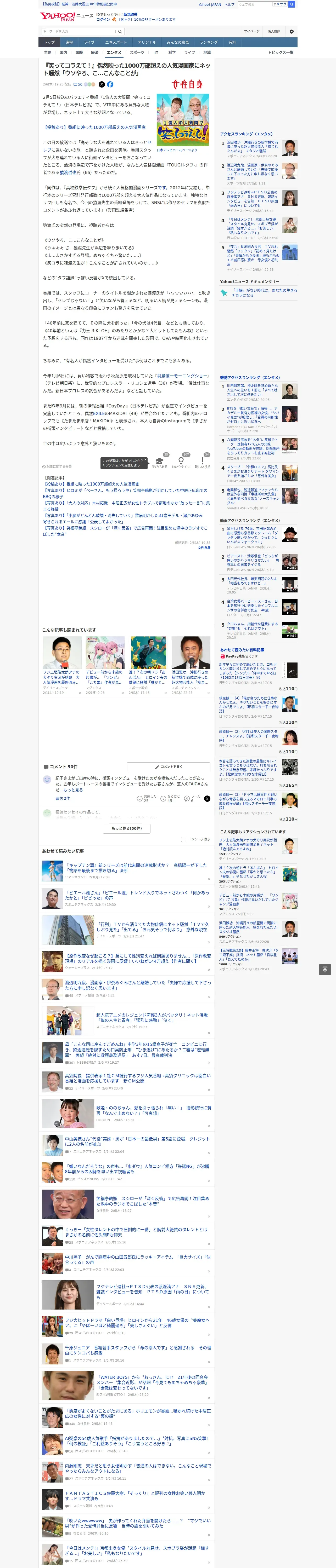Open 「キャプテン翼」新シリーズ article link

136,867
